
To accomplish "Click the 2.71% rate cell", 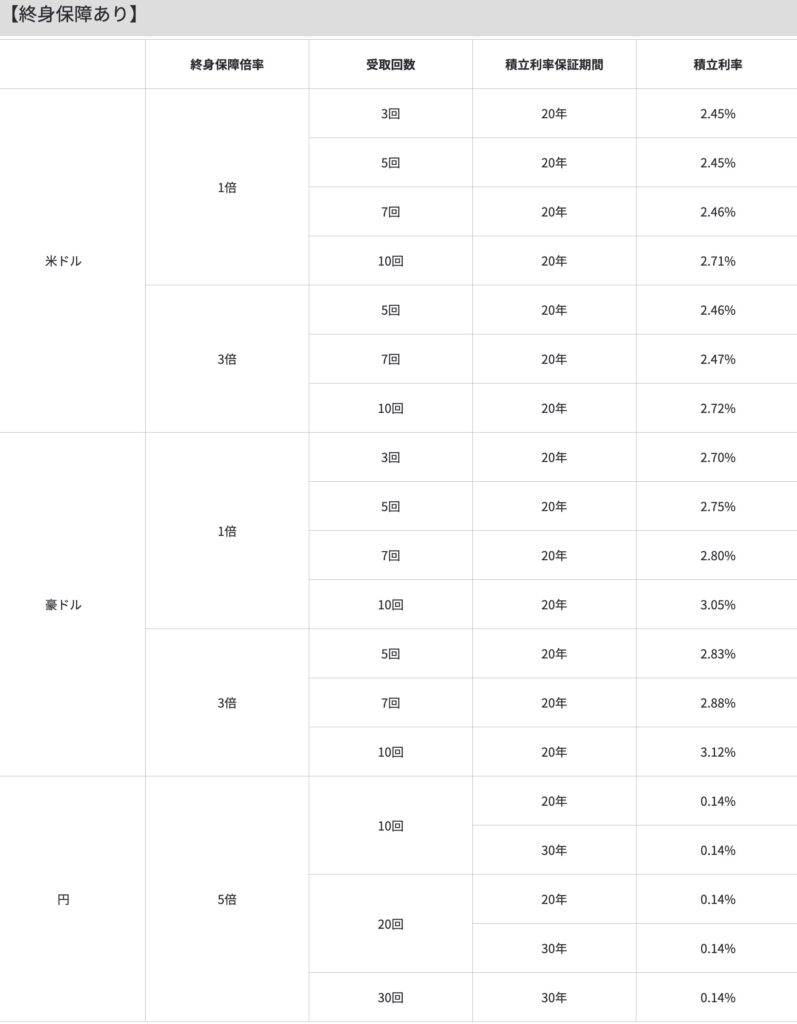I will (x=718, y=261).
